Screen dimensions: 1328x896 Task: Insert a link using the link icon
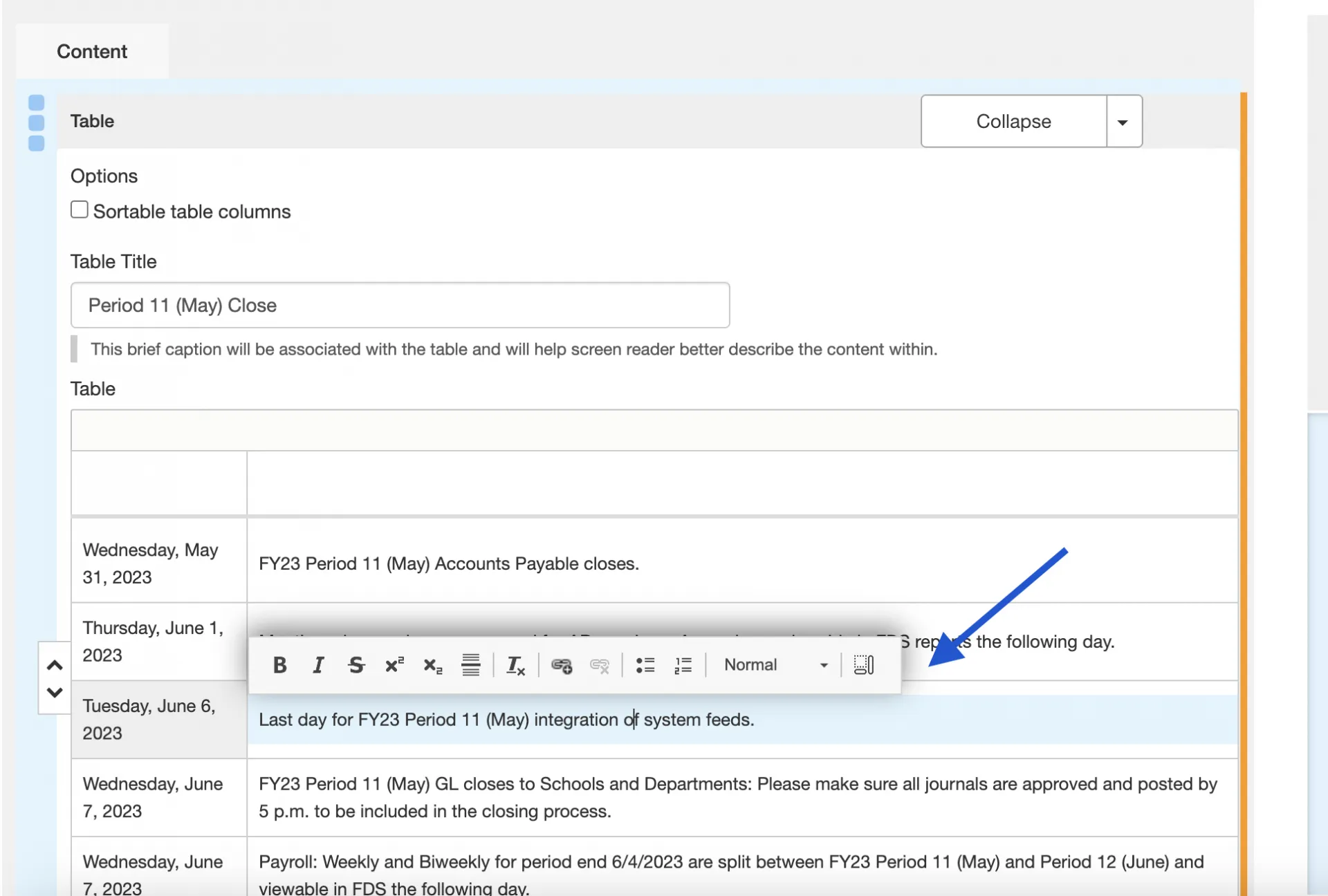(561, 665)
